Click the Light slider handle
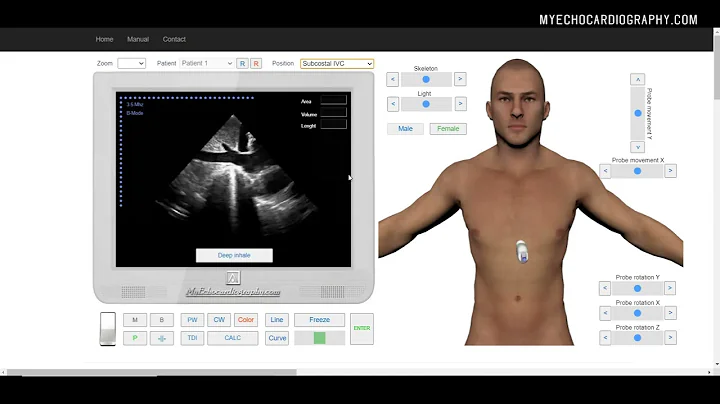 426,104
